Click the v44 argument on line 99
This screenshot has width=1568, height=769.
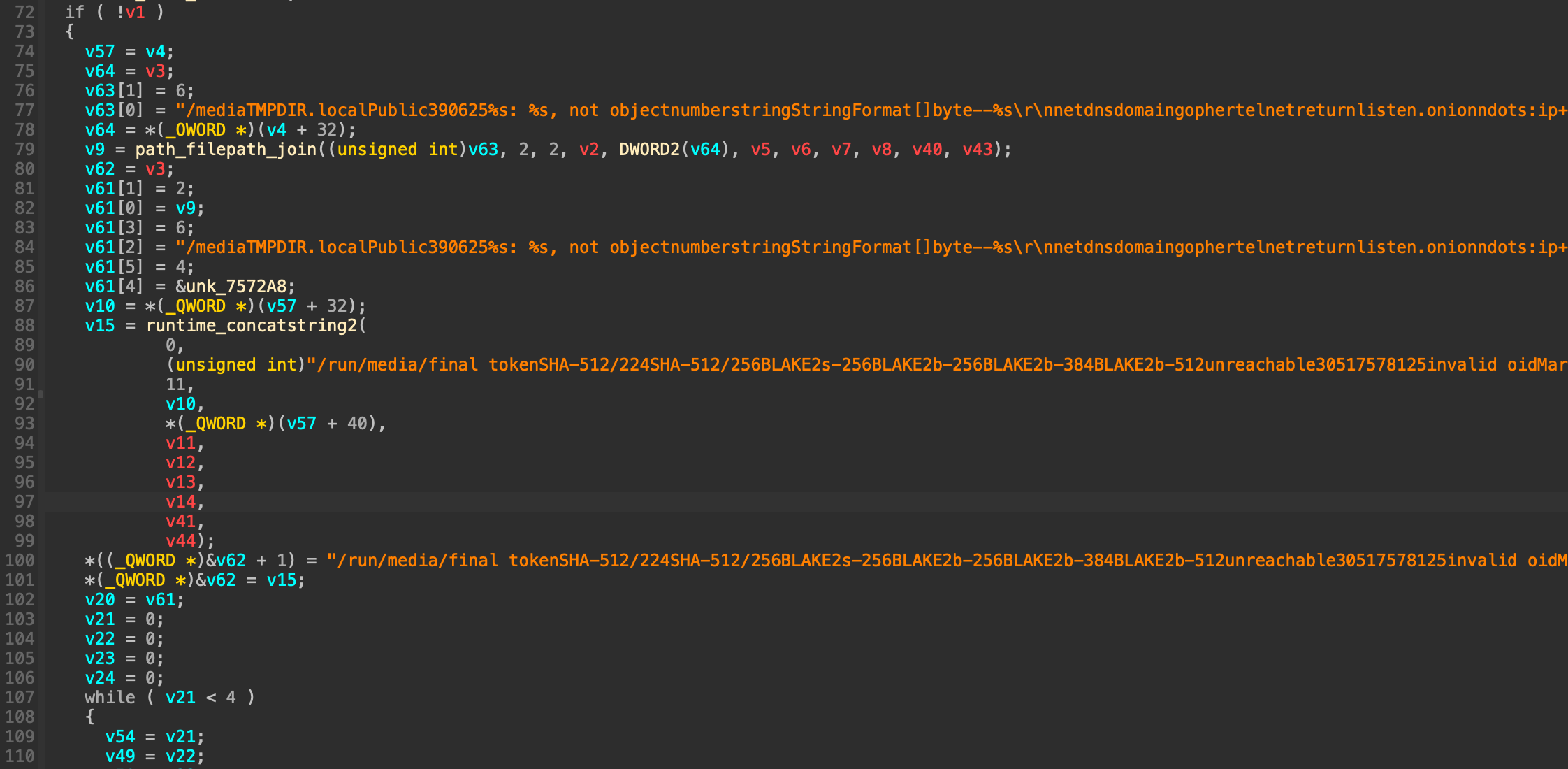pos(180,541)
